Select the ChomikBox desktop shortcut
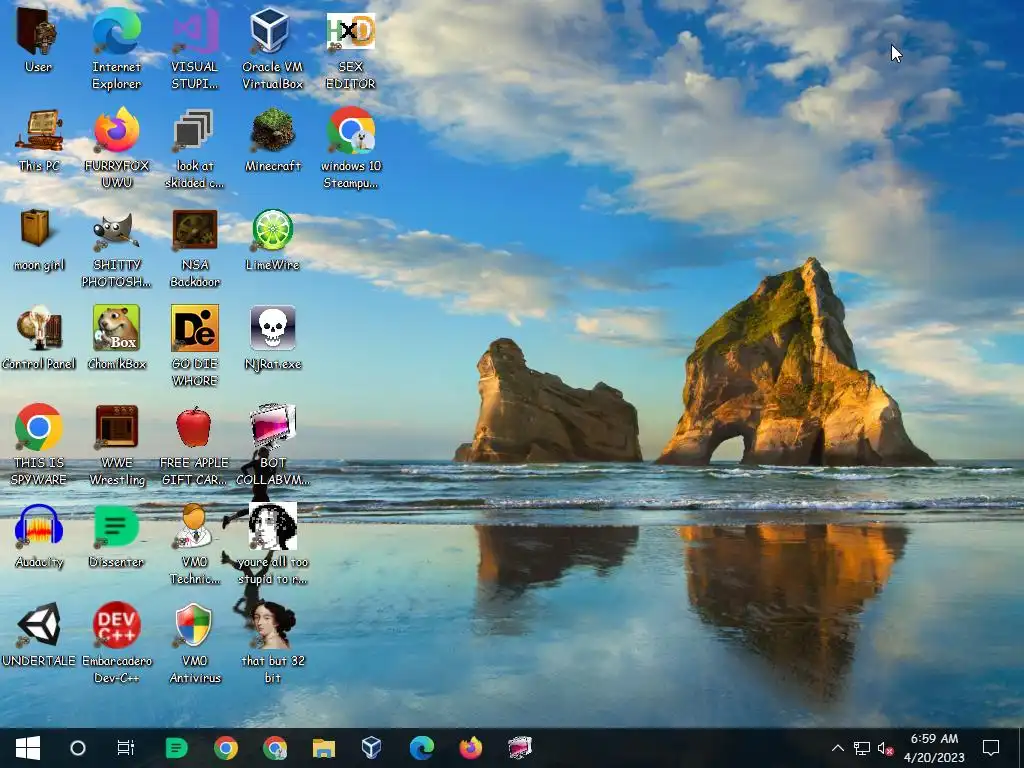 tap(116, 338)
